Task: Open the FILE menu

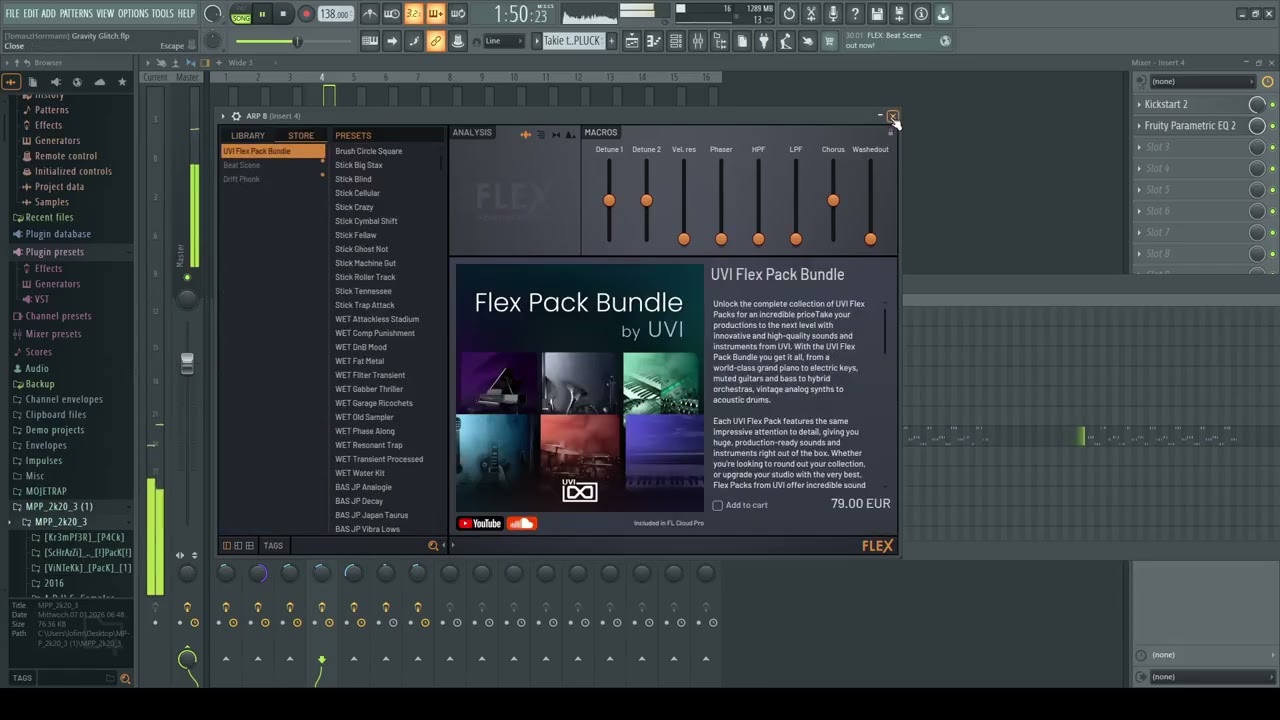Action: (12, 14)
